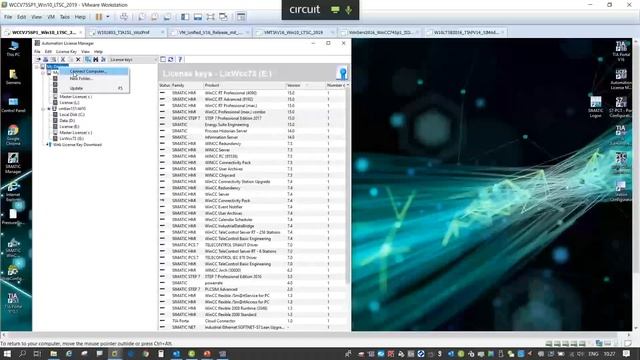Image resolution: width=640 pixels, height=360 pixels.
Task: Select LicWcc73 (G:) drive in tree
Action: (x=71, y=139)
